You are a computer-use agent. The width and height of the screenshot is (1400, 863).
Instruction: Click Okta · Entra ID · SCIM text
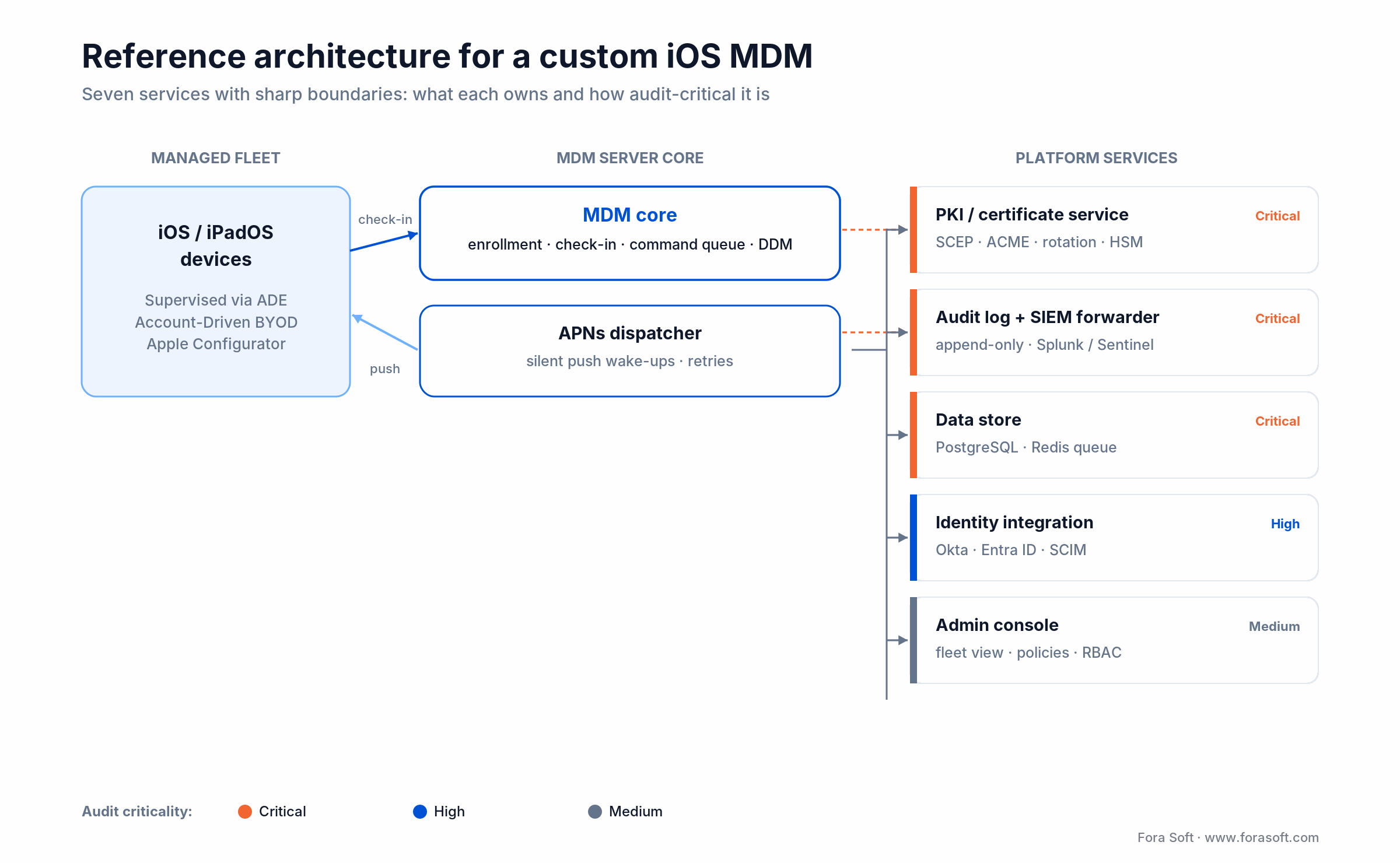click(1011, 550)
